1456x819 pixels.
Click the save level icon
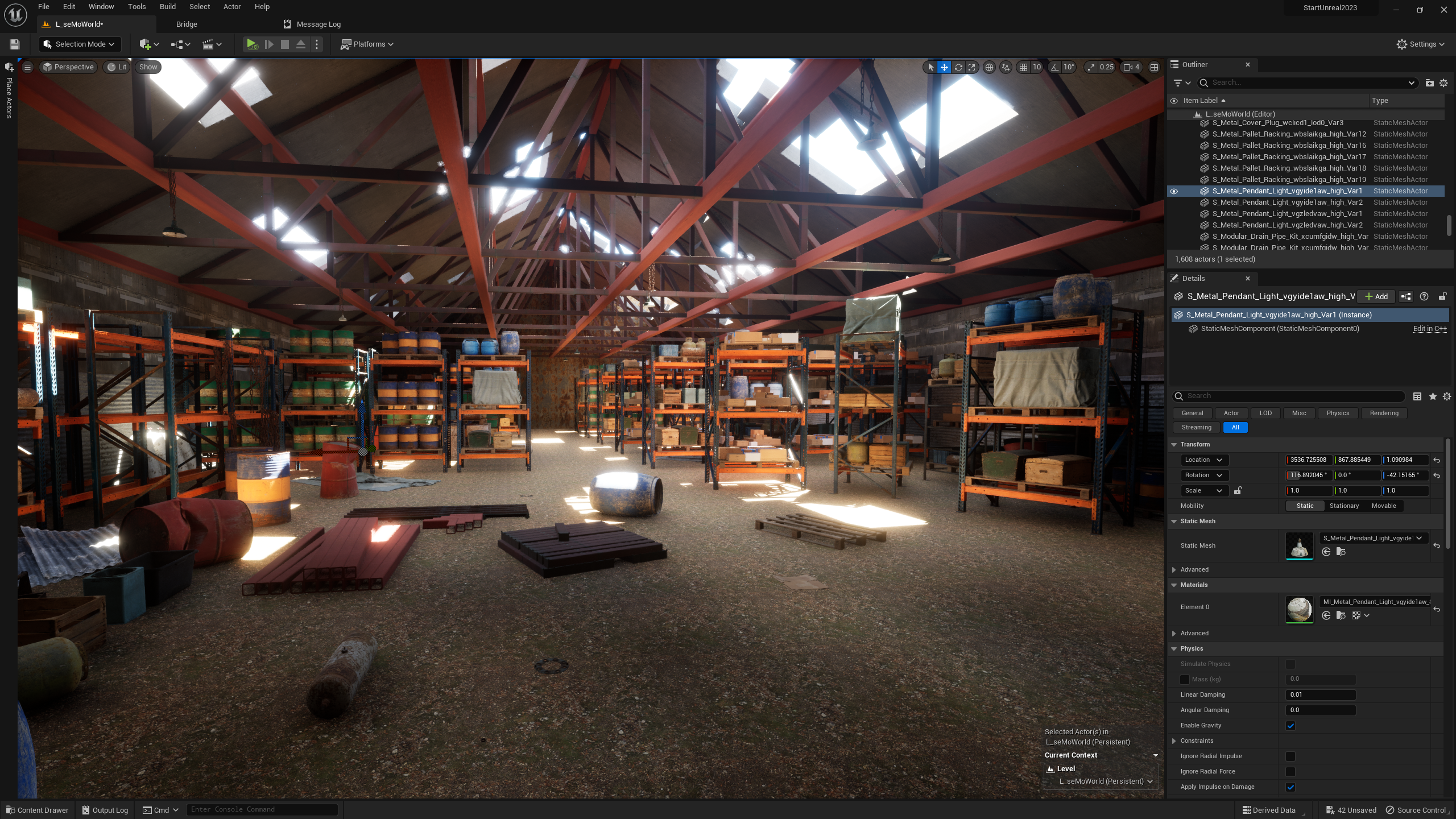click(x=15, y=44)
